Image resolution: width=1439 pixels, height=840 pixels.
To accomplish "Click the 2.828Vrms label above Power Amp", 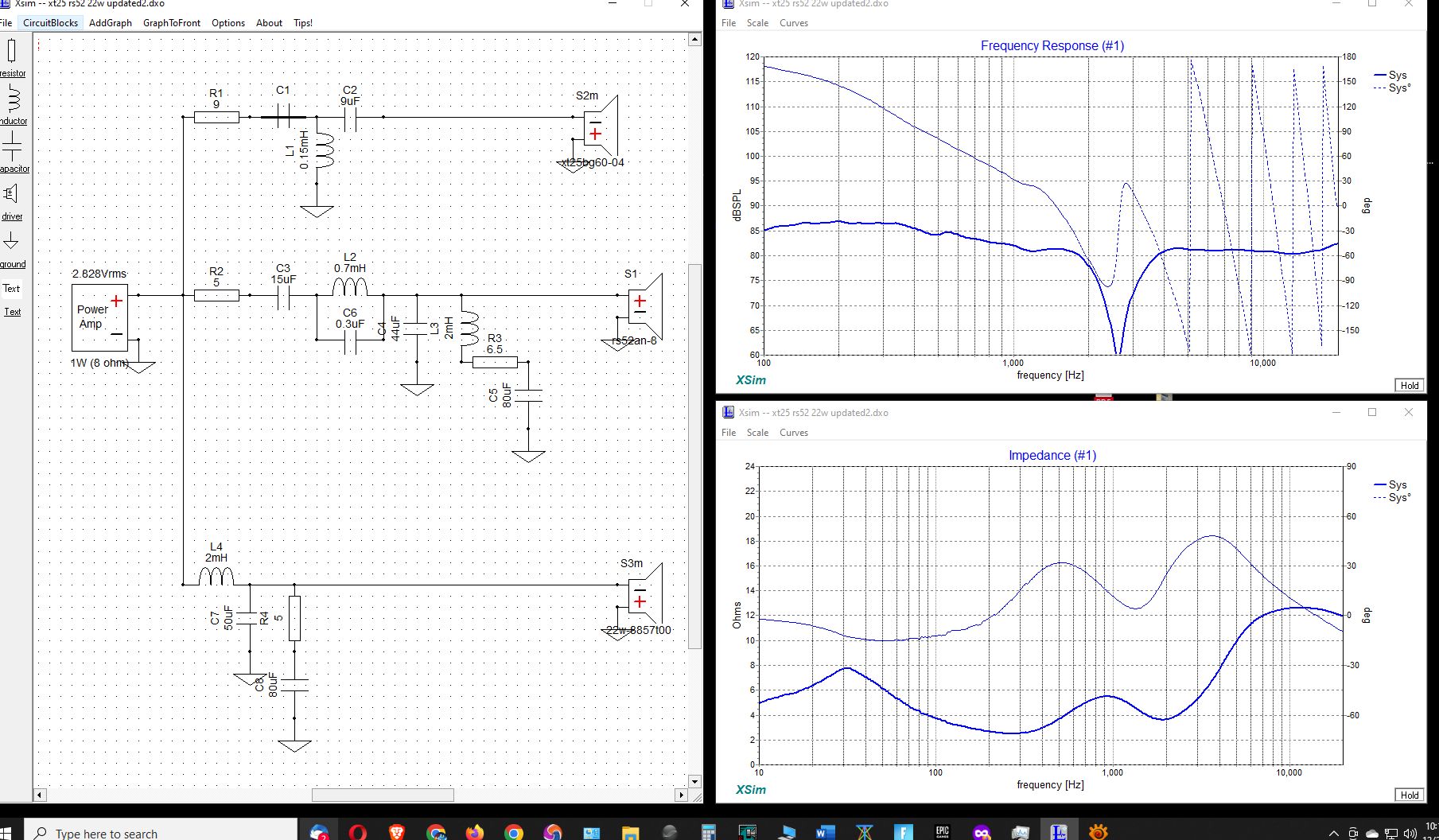I will click(99, 274).
